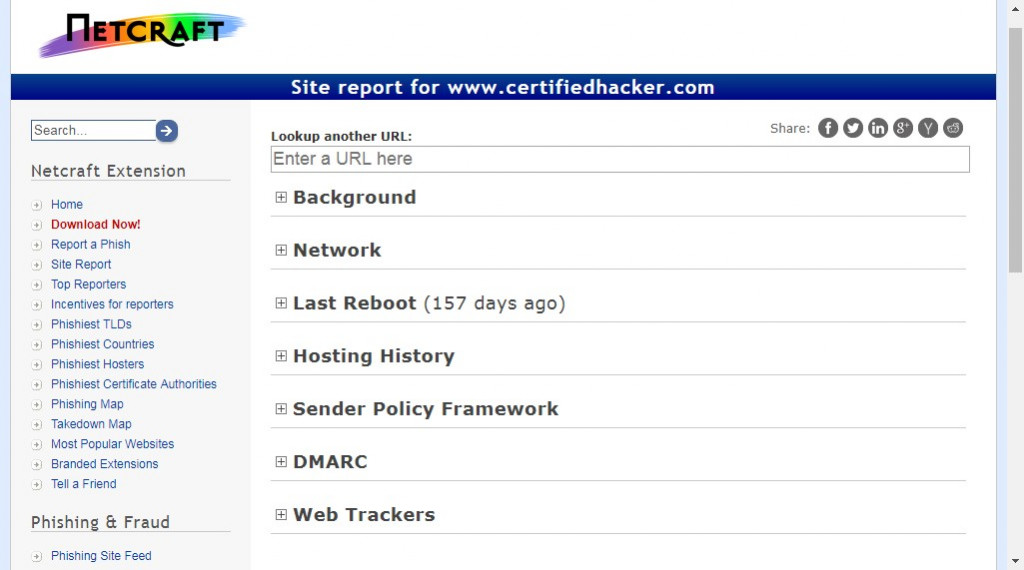Click the sidebar Search field

(93, 131)
